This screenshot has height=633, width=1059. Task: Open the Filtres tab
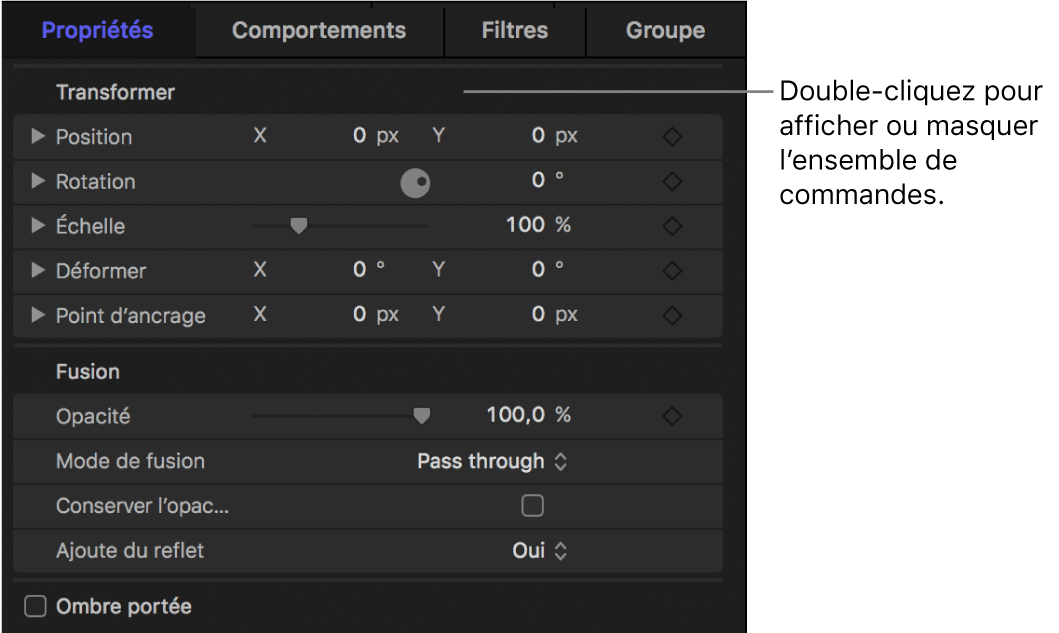click(514, 30)
